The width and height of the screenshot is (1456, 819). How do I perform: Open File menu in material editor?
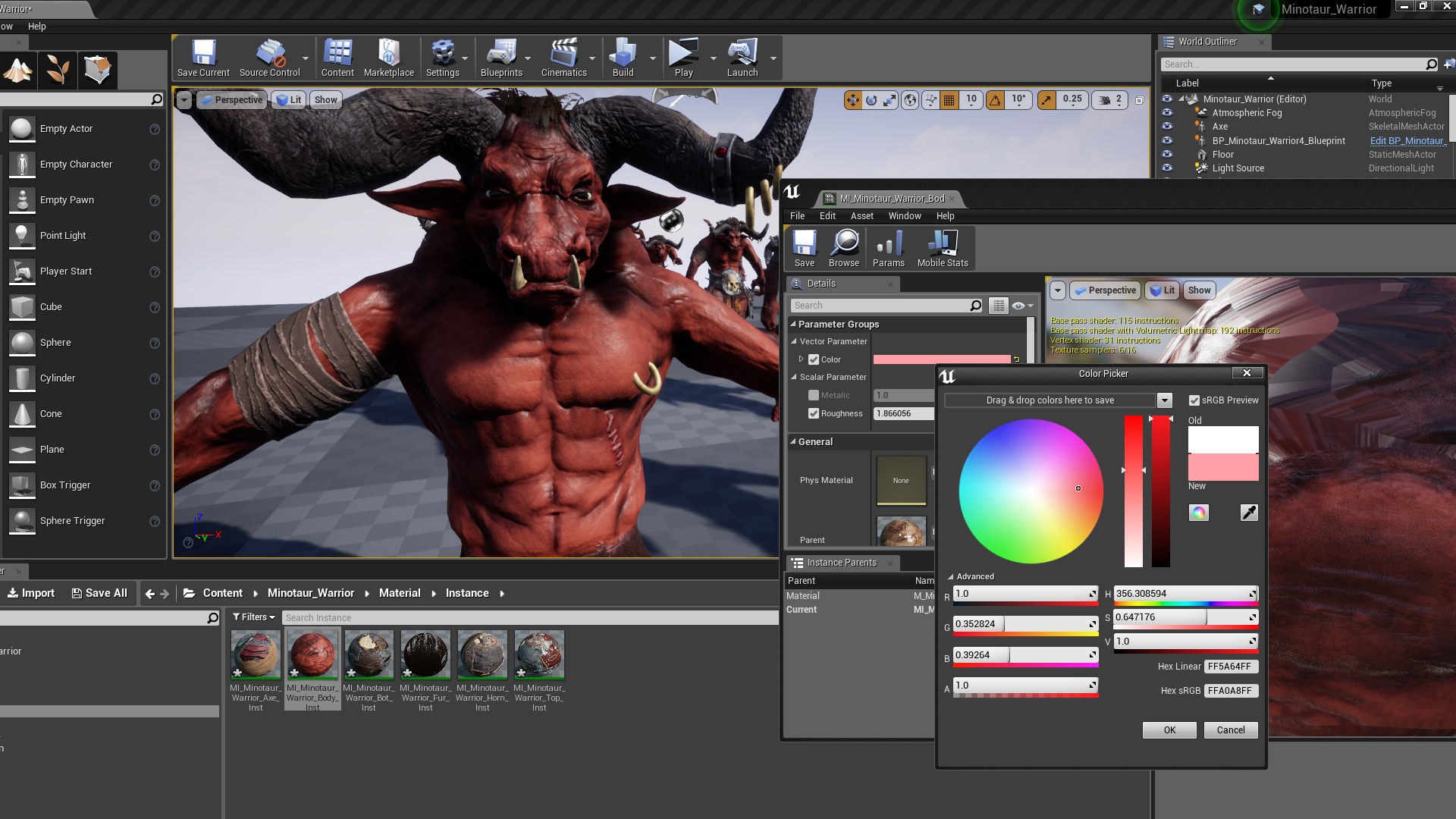(797, 216)
